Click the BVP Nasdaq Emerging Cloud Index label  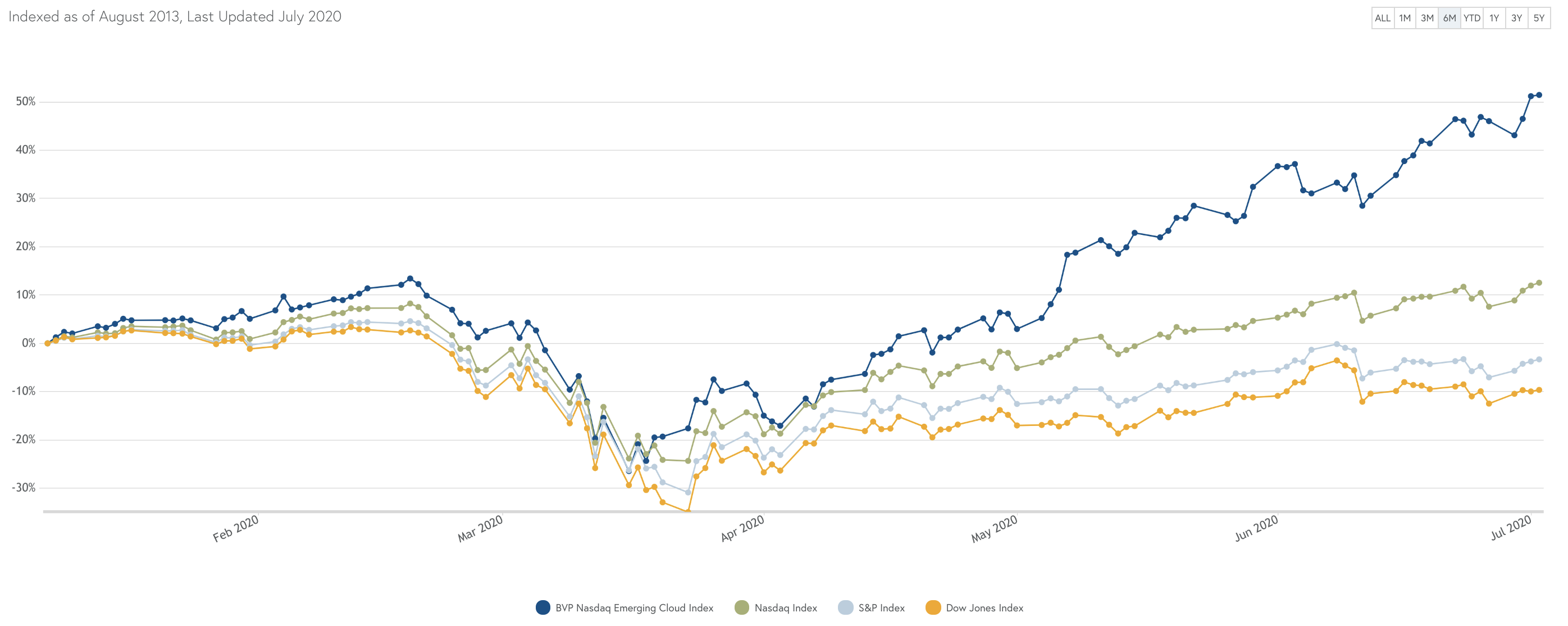(634, 607)
